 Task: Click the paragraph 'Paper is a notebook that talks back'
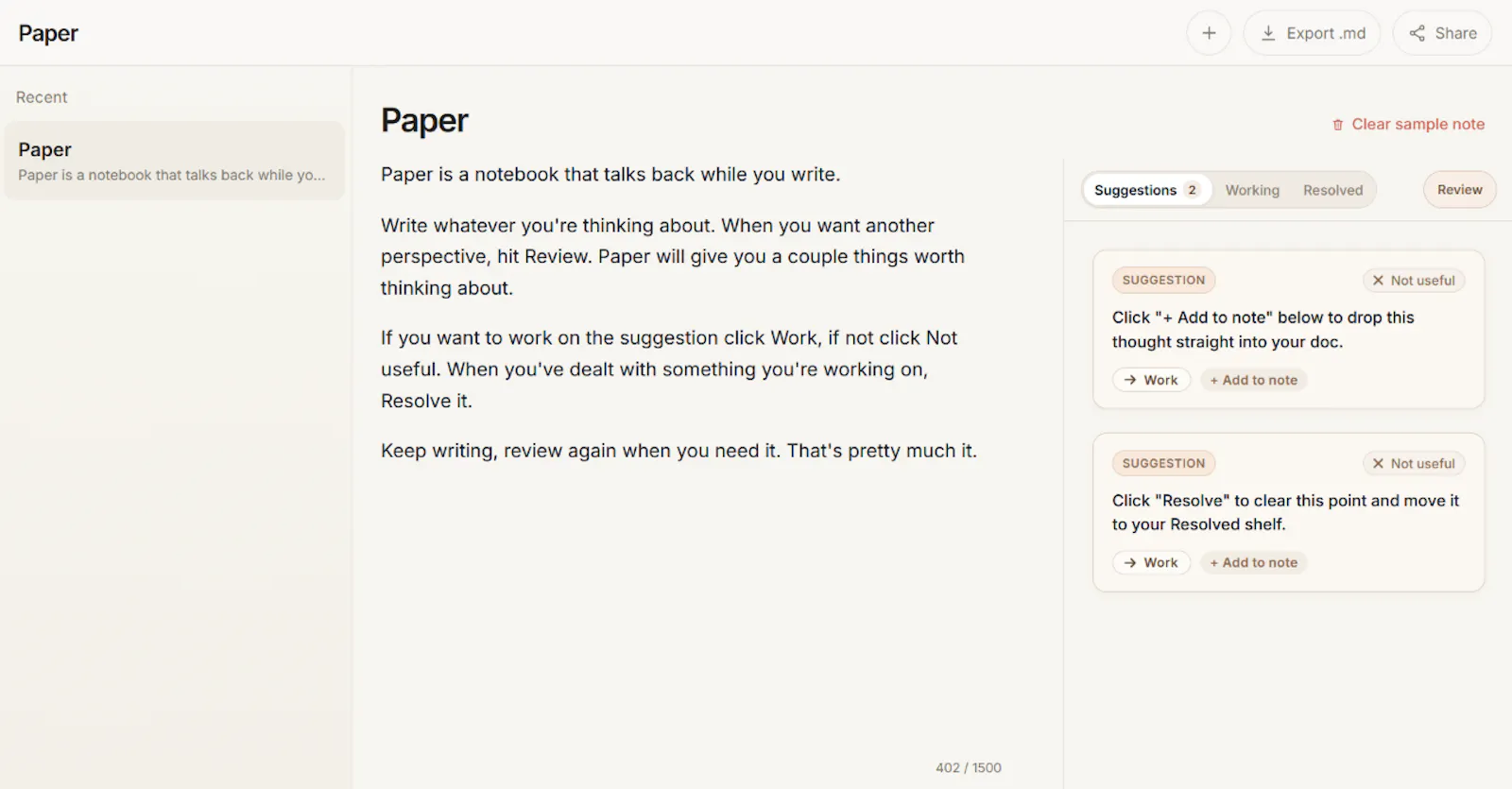pyautogui.click(x=610, y=175)
